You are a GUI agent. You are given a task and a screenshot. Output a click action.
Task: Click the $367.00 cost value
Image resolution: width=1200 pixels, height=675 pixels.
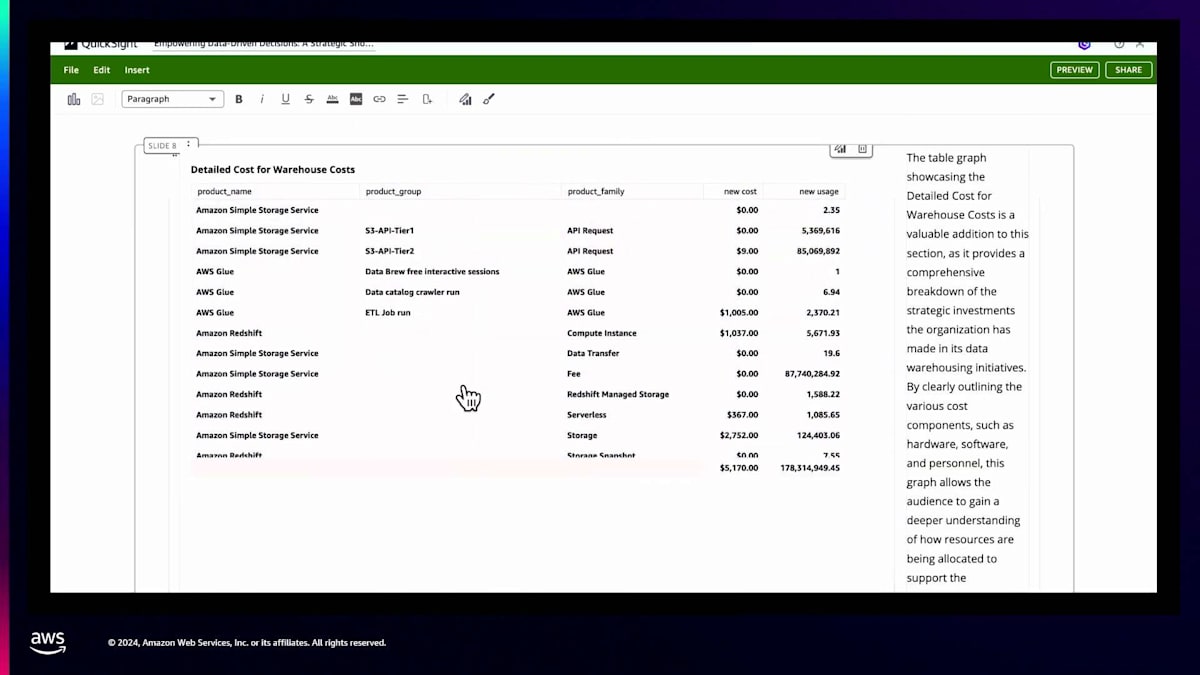pos(743,415)
